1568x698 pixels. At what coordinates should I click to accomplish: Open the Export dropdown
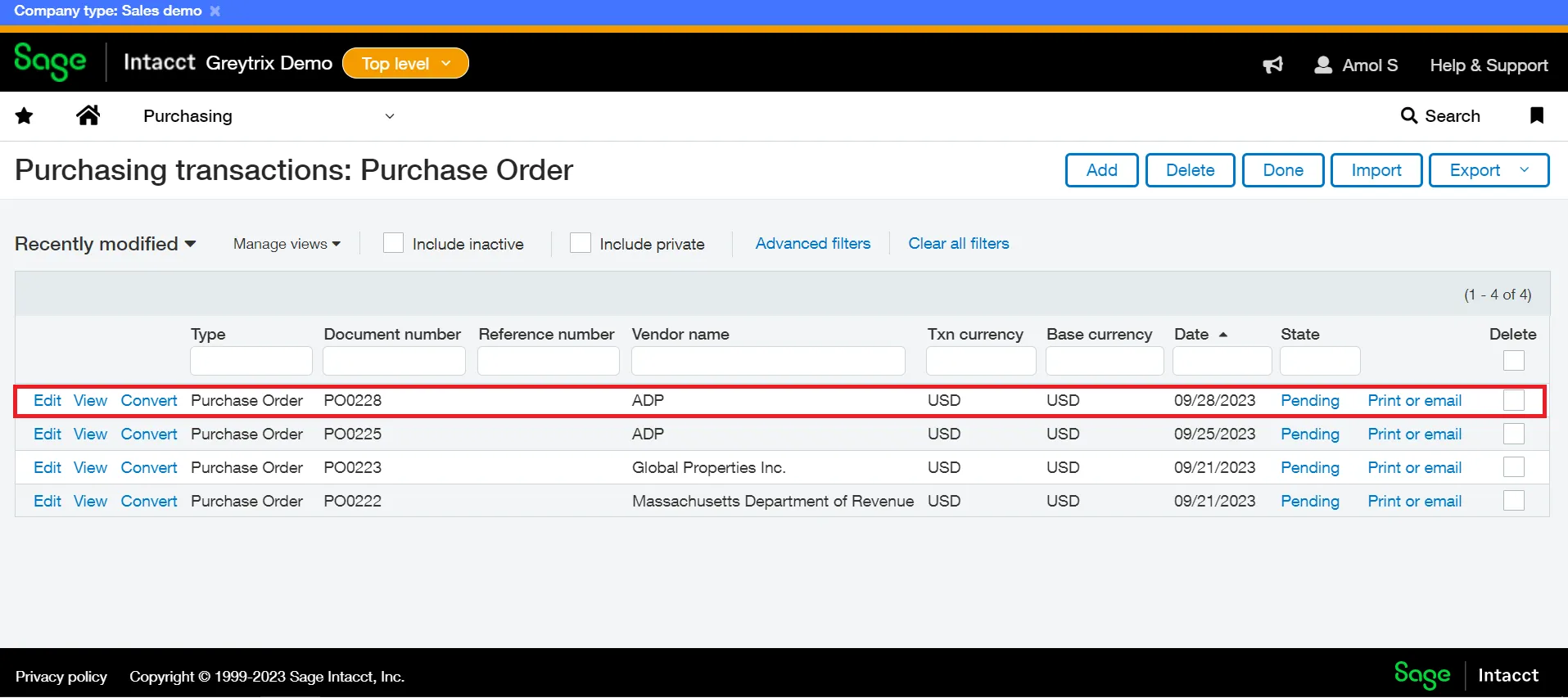click(x=1489, y=170)
